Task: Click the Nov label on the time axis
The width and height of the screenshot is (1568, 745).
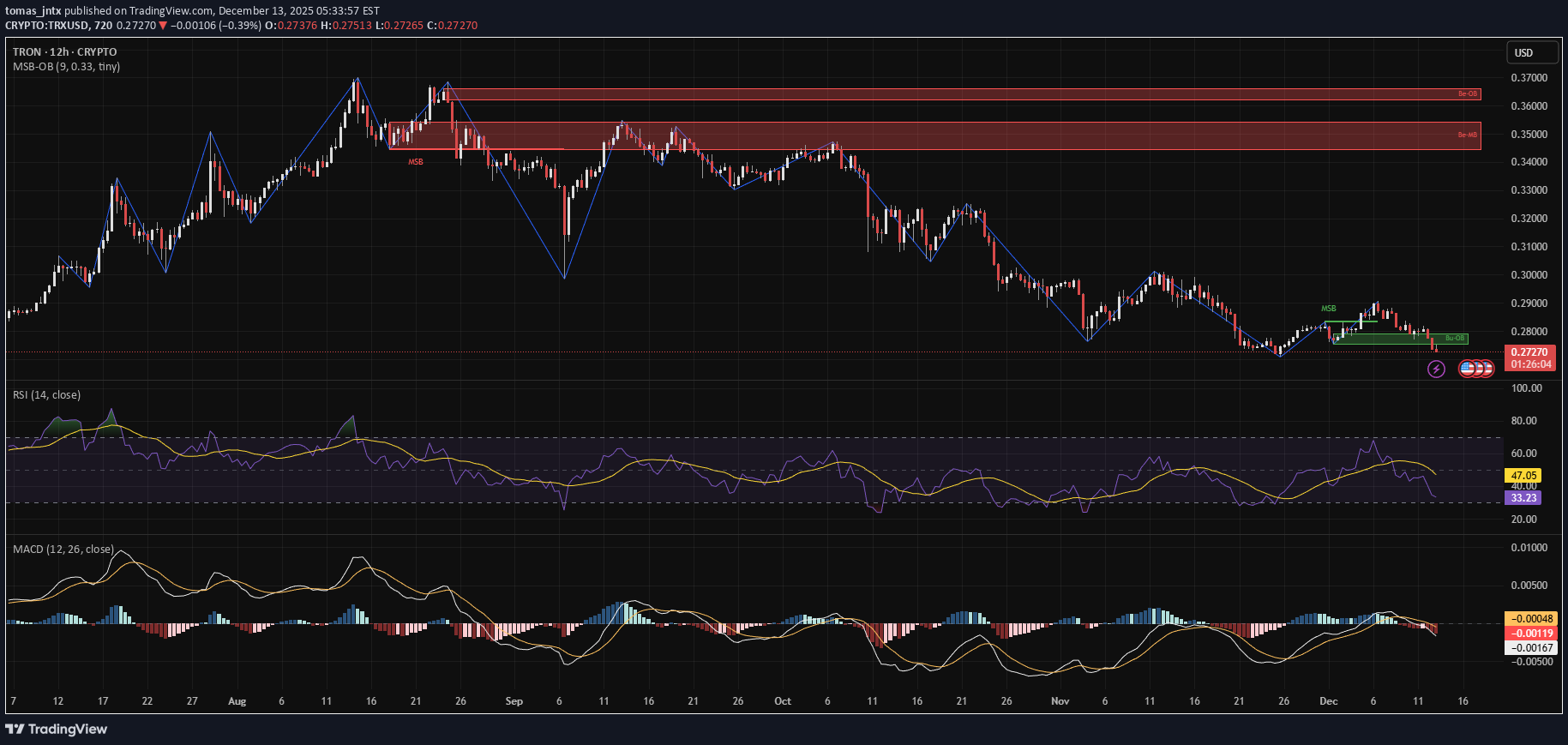Action: coord(1060,701)
